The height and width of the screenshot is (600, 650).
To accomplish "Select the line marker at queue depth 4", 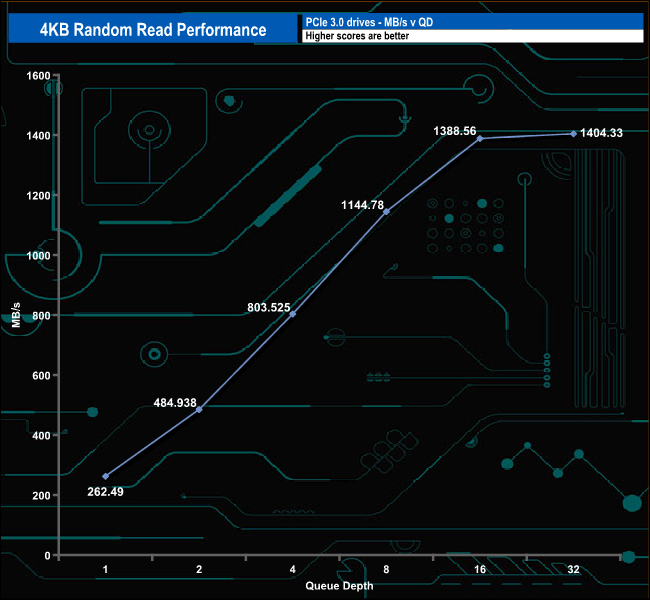I will coord(293,314).
